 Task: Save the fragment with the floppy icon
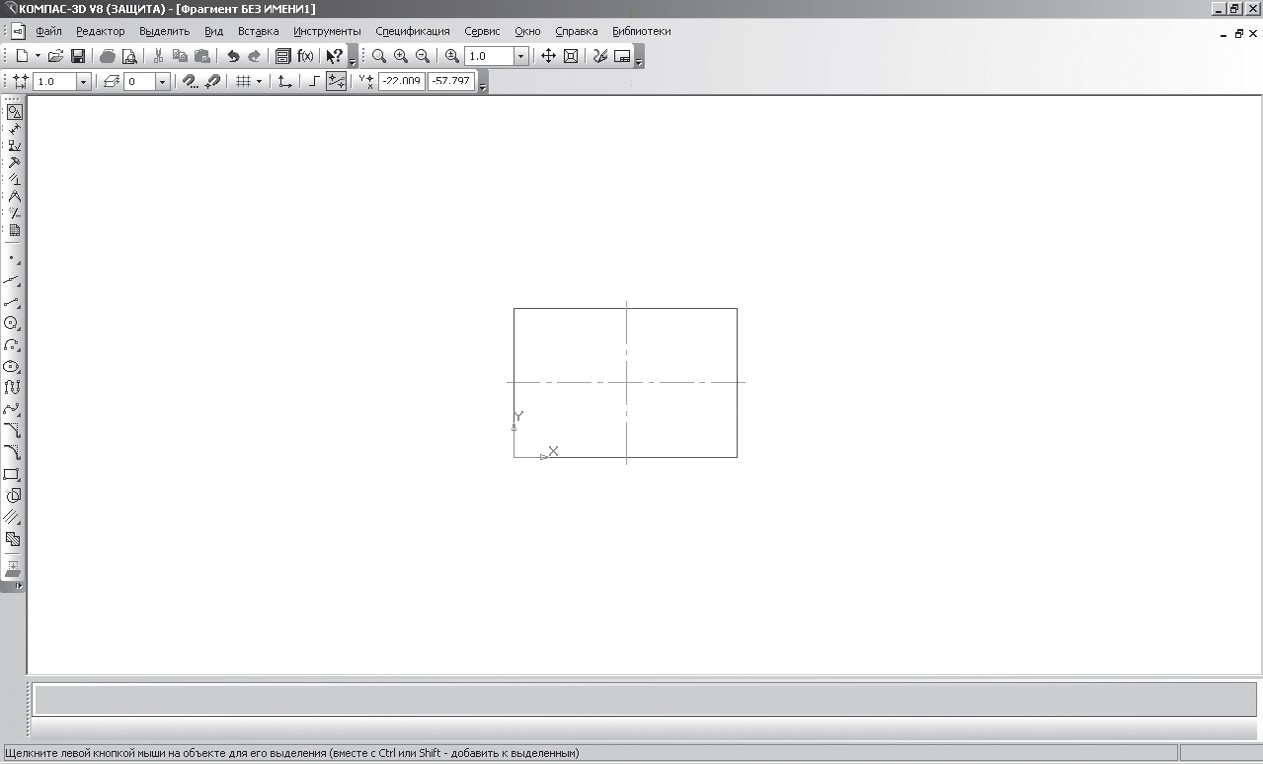78,57
